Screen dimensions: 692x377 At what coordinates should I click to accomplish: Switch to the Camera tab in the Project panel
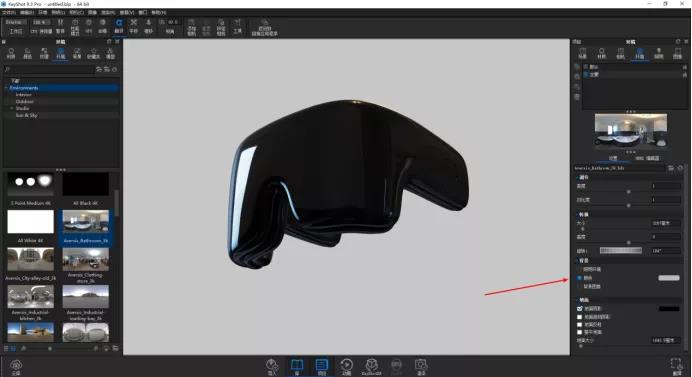(x=621, y=53)
